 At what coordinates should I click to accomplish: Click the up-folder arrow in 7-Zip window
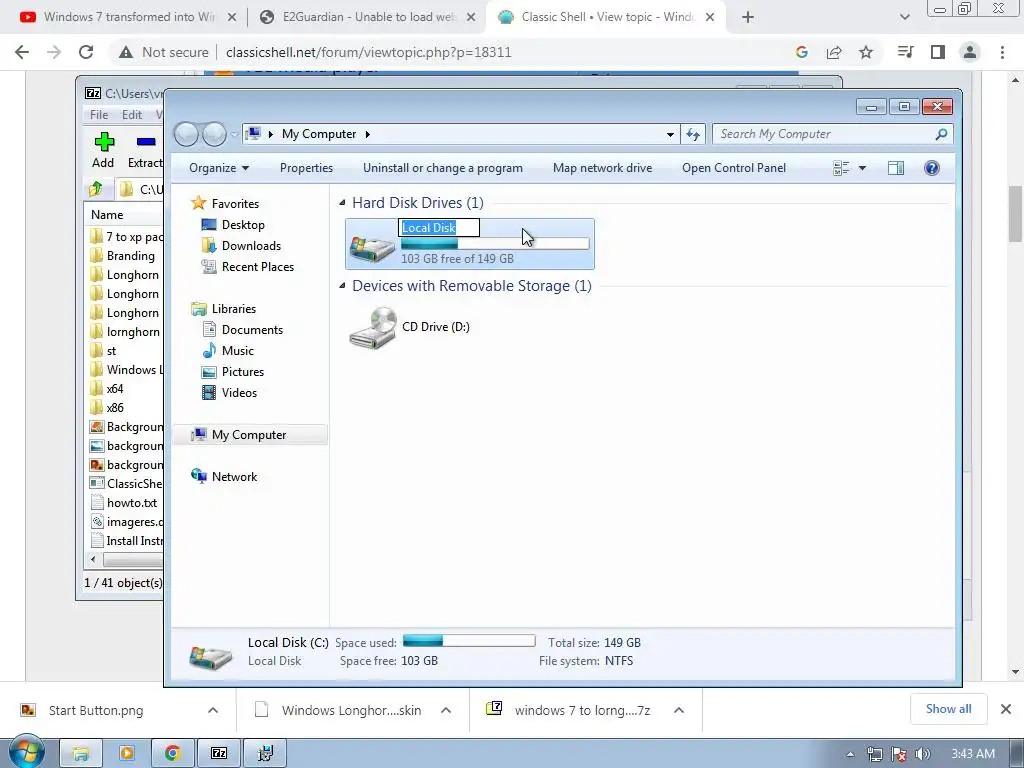click(x=96, y=189)
